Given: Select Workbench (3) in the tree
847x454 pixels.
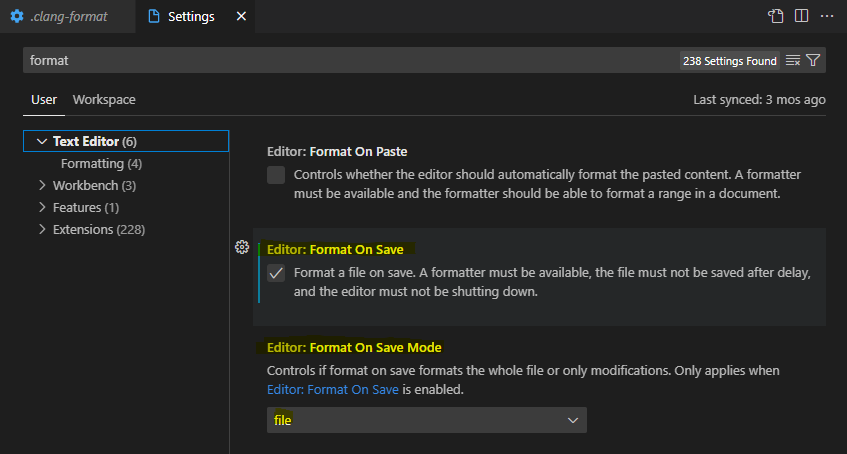Looking at the screenshot, I should tap(95, 185).
